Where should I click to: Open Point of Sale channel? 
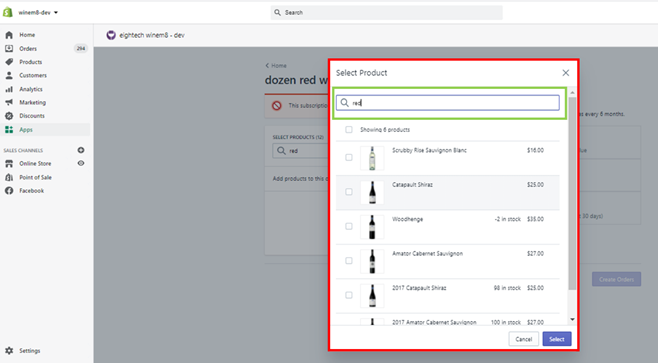tap(35, 177)
